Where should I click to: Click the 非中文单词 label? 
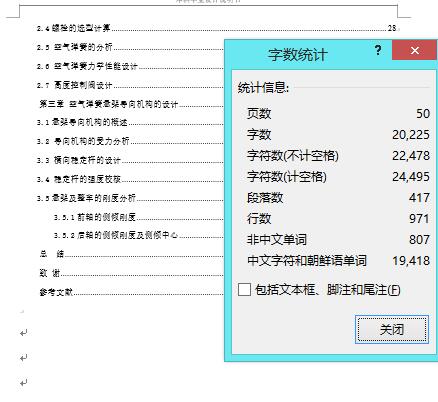tap(277, 240)
